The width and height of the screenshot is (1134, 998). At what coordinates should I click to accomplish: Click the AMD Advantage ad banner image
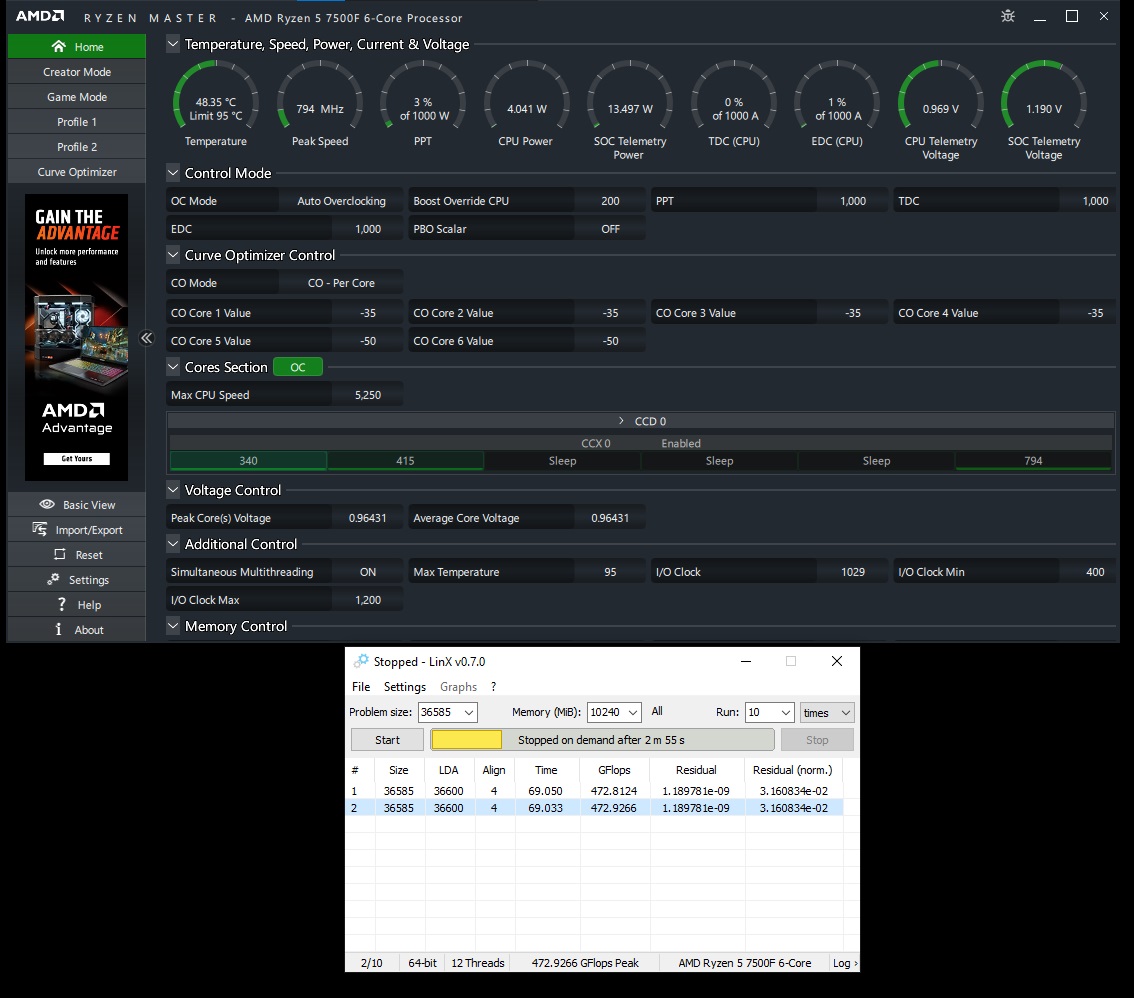point(77,337)
